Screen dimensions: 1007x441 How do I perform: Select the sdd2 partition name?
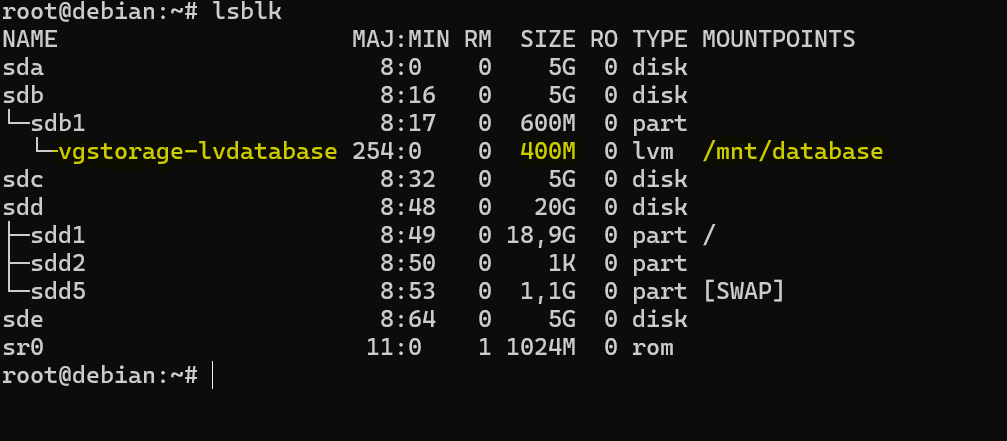click(x=58, y=264)
